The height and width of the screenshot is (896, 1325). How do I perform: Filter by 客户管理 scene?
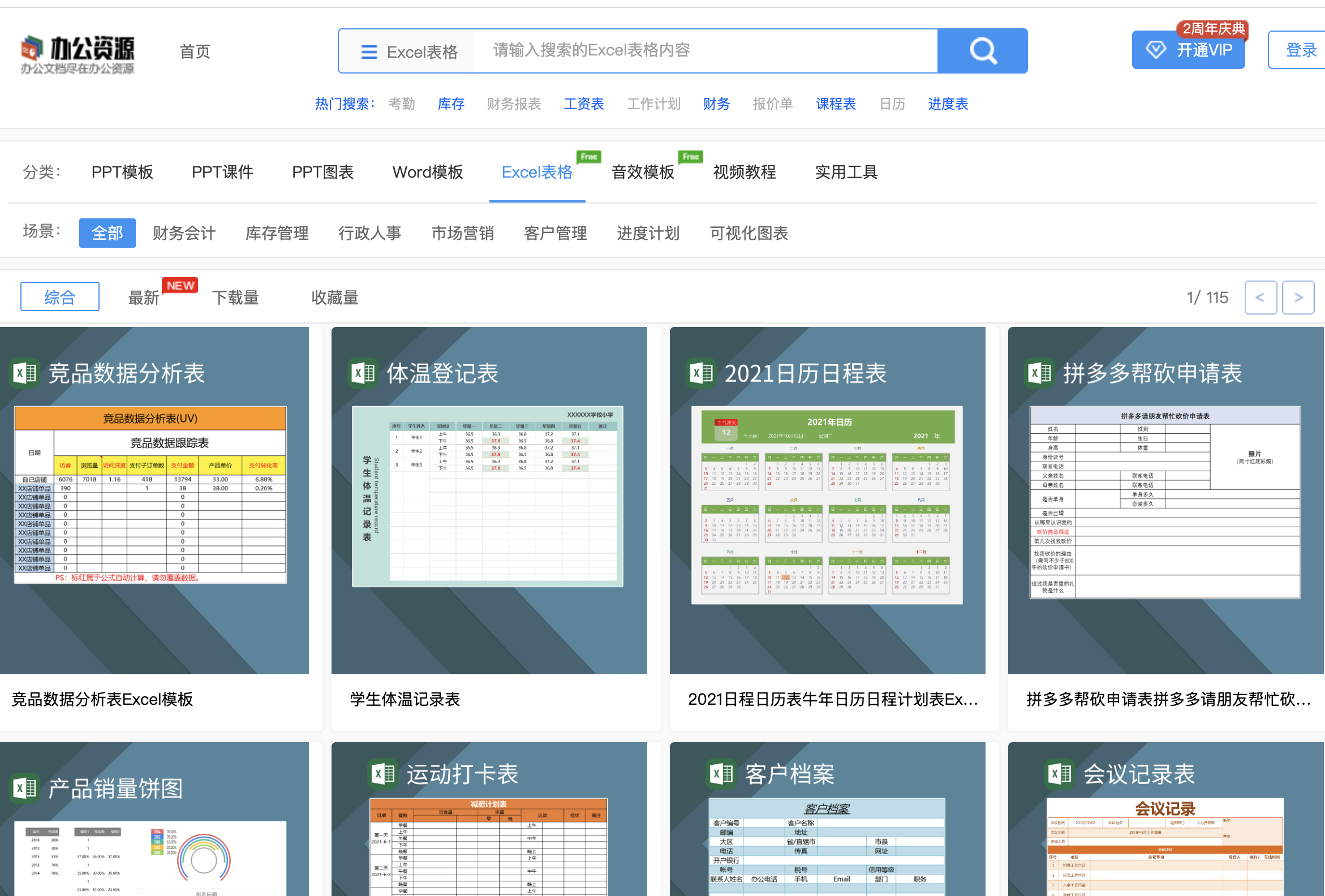tap(556, 233)
